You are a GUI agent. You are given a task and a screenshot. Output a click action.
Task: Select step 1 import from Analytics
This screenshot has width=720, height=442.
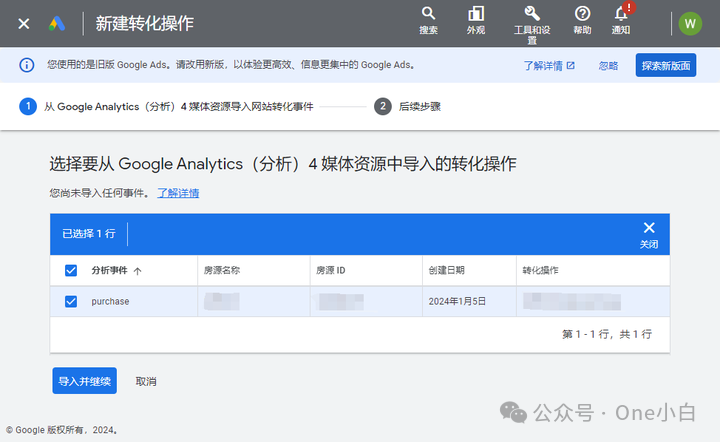[166, 106]
